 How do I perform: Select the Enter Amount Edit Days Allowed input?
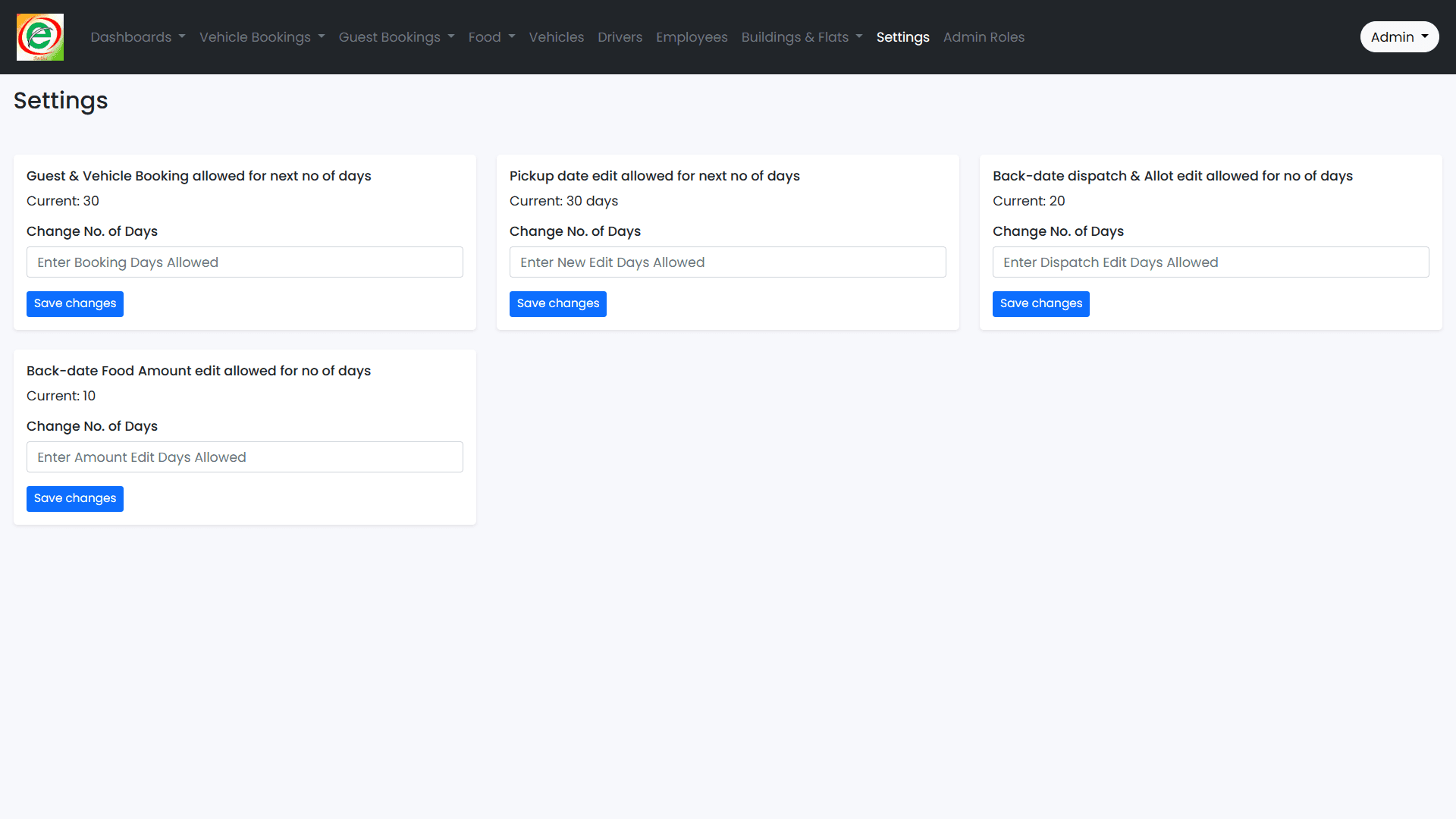tap(244, 457)
